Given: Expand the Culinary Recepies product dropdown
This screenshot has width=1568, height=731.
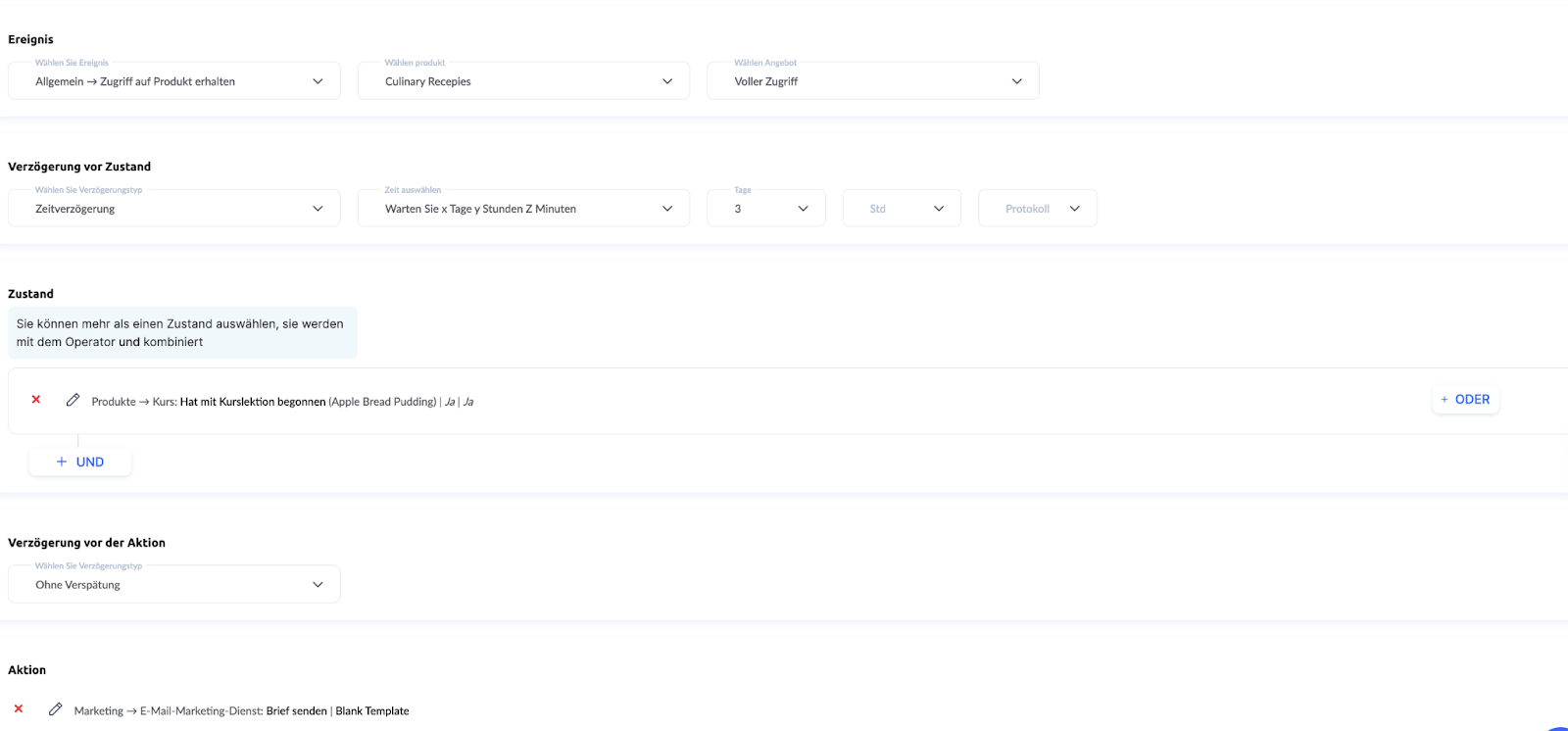Looking at the screenshot, I should pos(523,81).
